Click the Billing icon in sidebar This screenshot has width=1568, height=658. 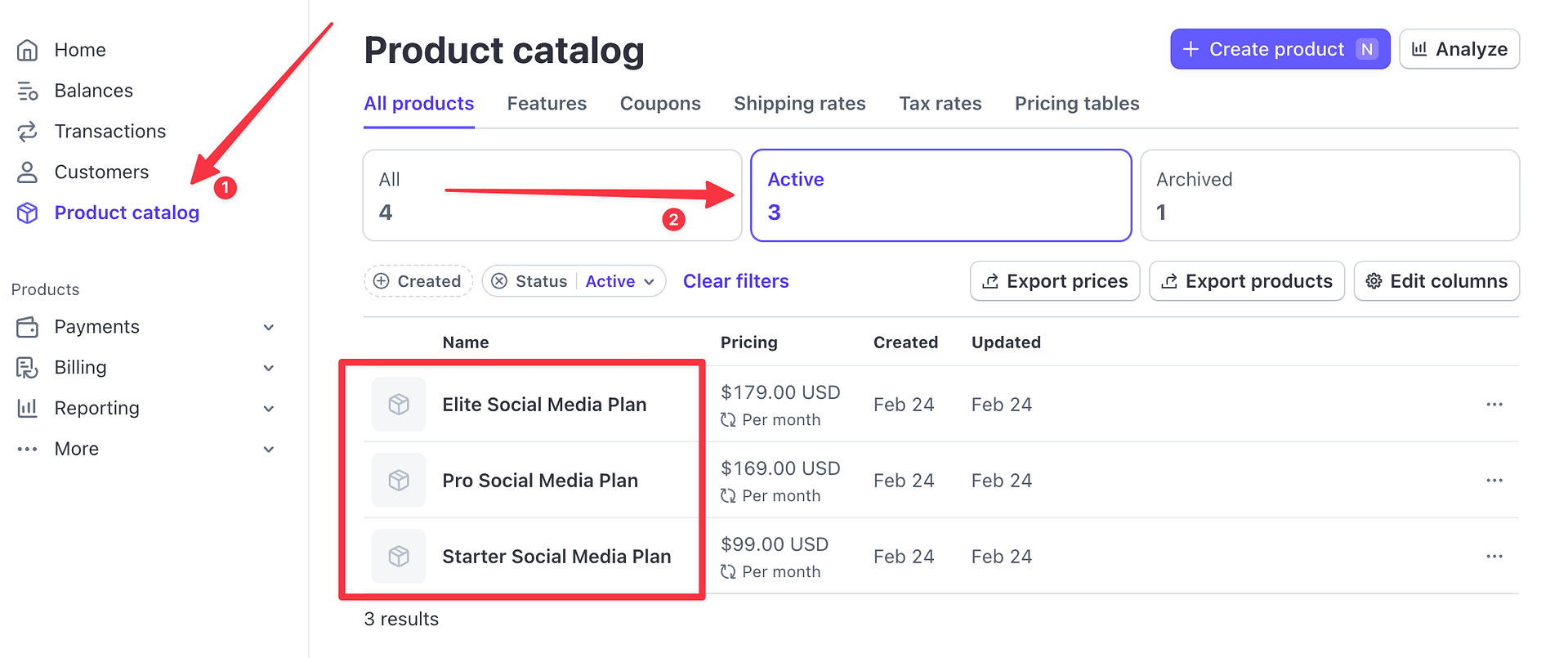coord(28,368)
